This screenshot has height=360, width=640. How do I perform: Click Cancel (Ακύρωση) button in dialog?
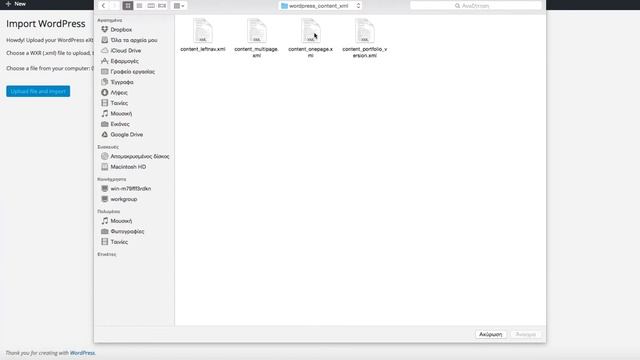pos(491,334)
